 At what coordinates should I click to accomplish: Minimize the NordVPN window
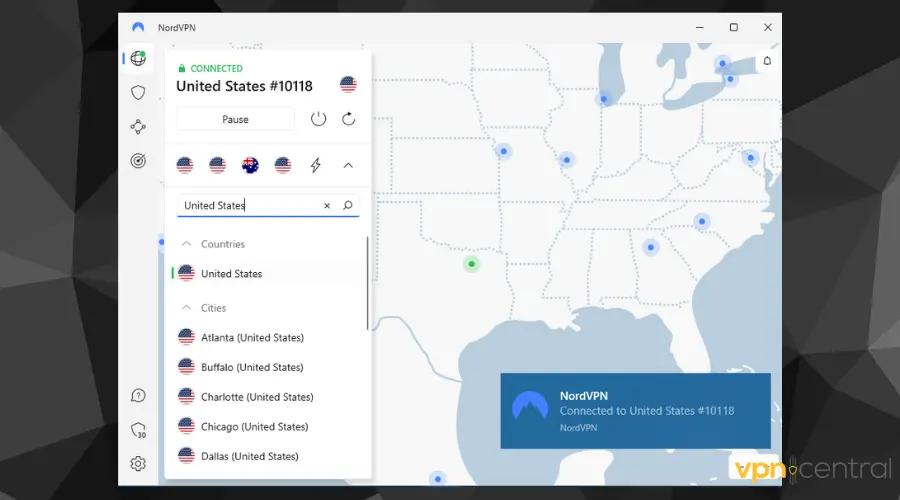click(x=699, y=27)
